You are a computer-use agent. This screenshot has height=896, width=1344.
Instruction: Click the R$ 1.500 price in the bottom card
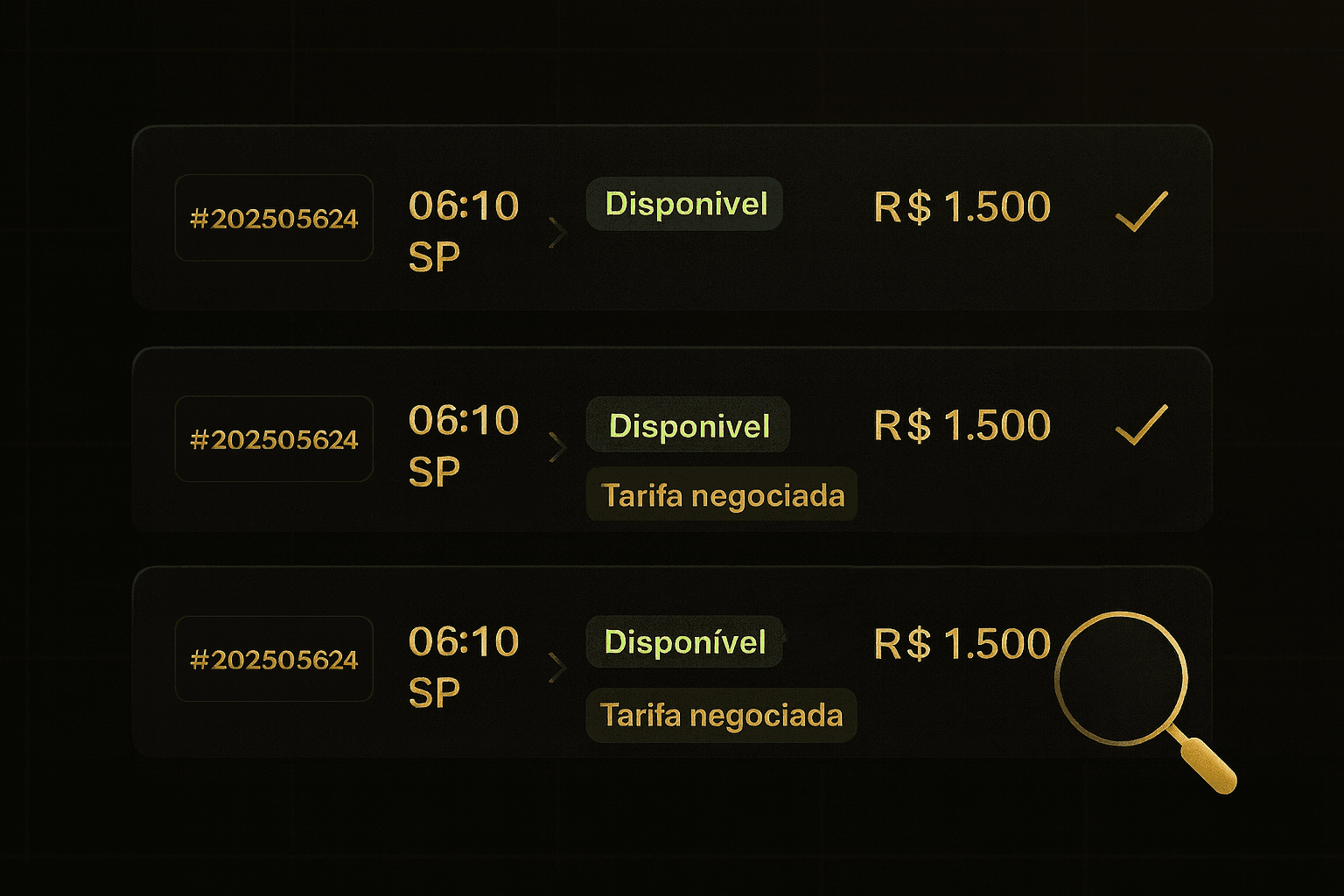(962, 645)
